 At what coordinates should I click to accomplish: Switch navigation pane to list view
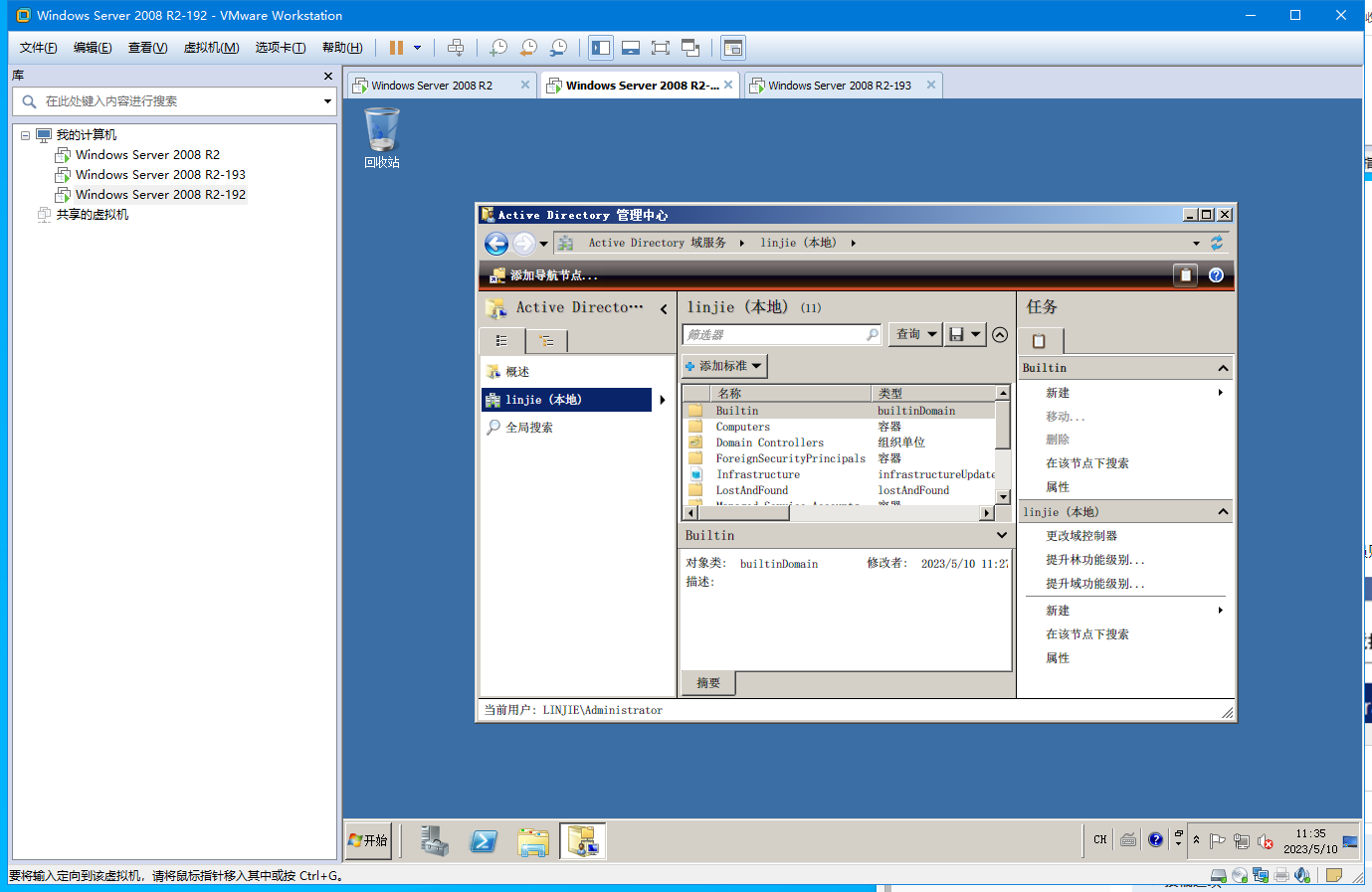(x=501, y=341)
